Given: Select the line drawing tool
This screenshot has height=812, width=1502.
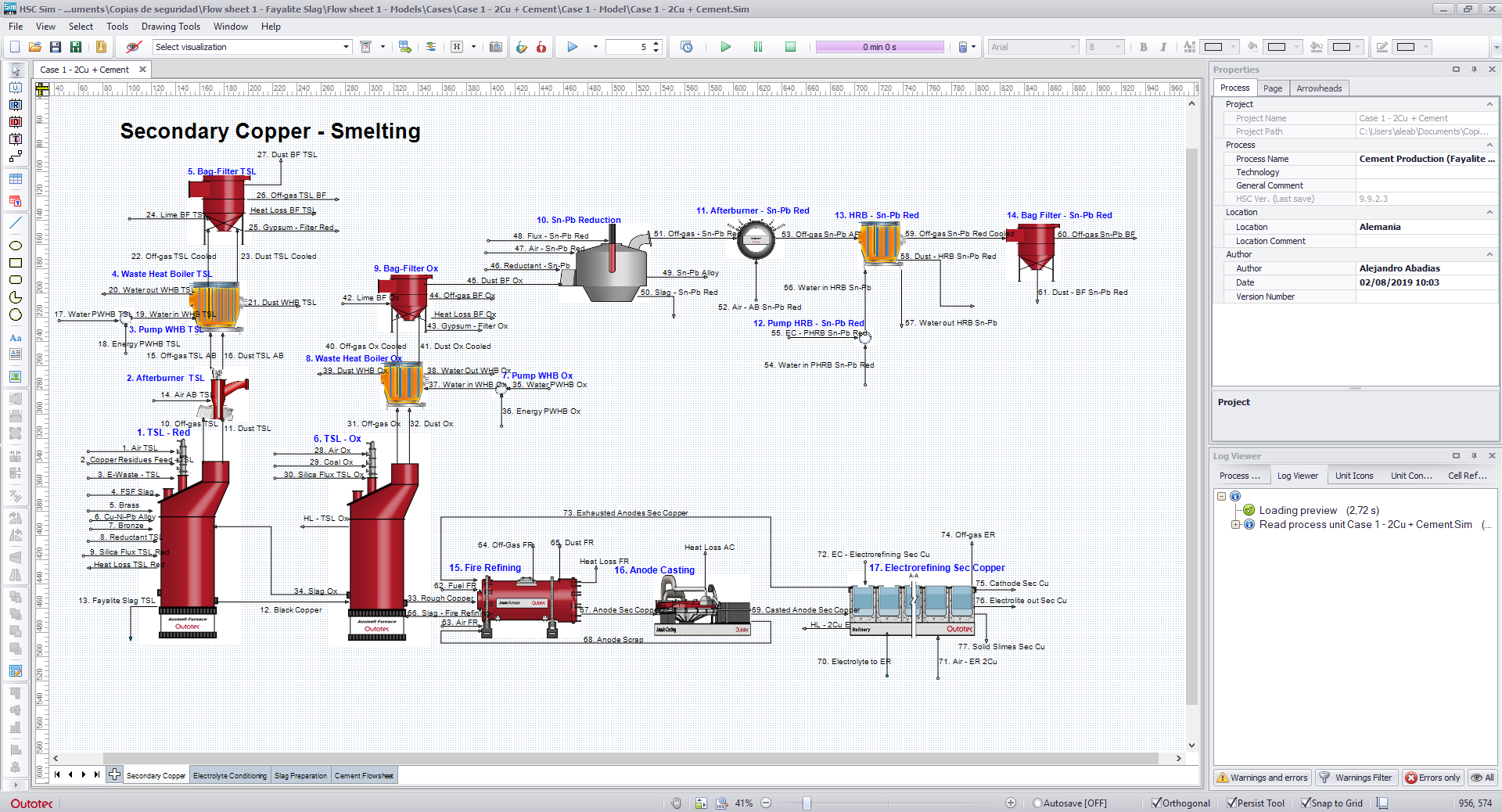Looking at the screenshot, I should pos(15,223).
